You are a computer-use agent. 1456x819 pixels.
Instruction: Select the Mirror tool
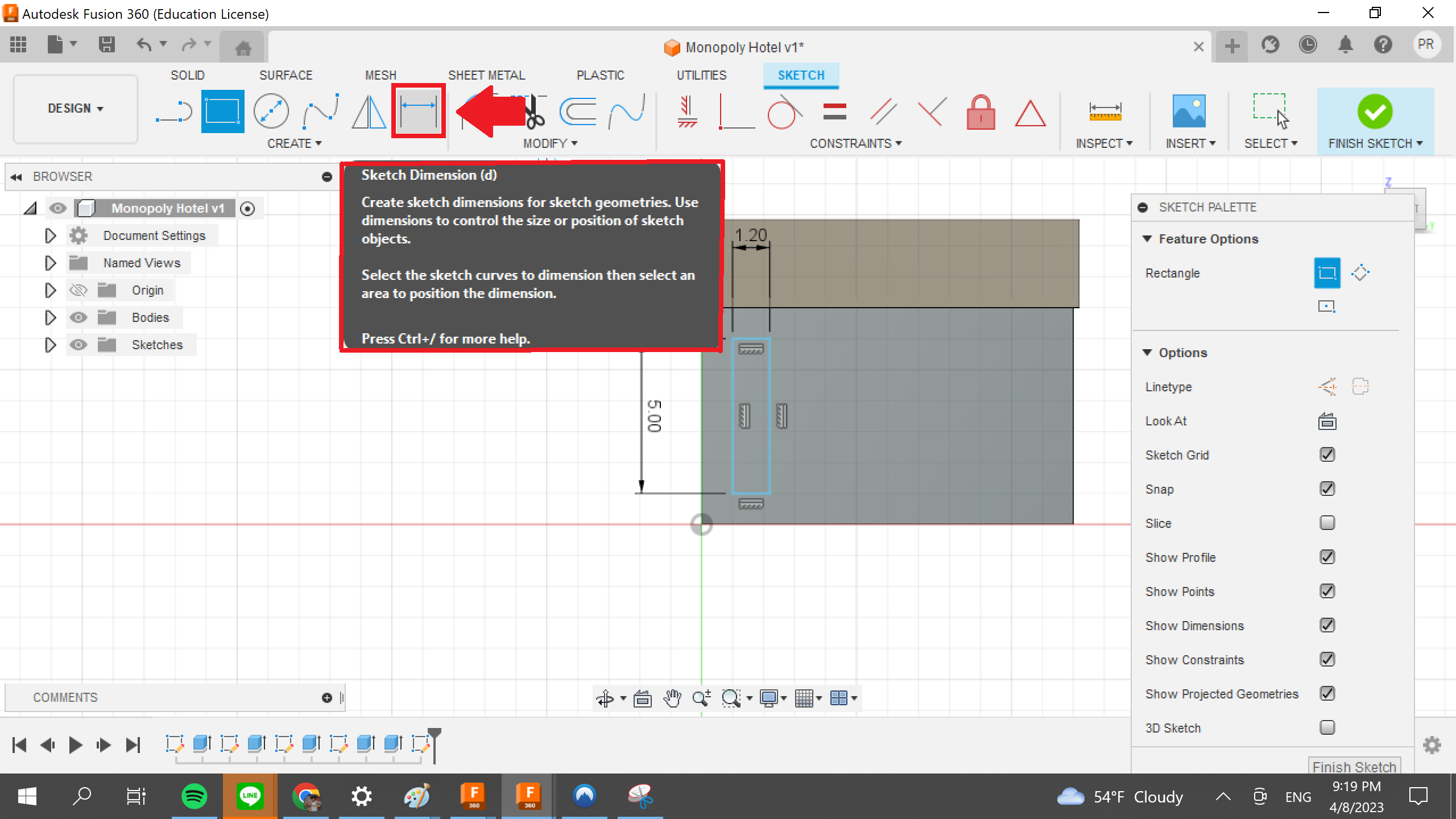coord(369,111)
